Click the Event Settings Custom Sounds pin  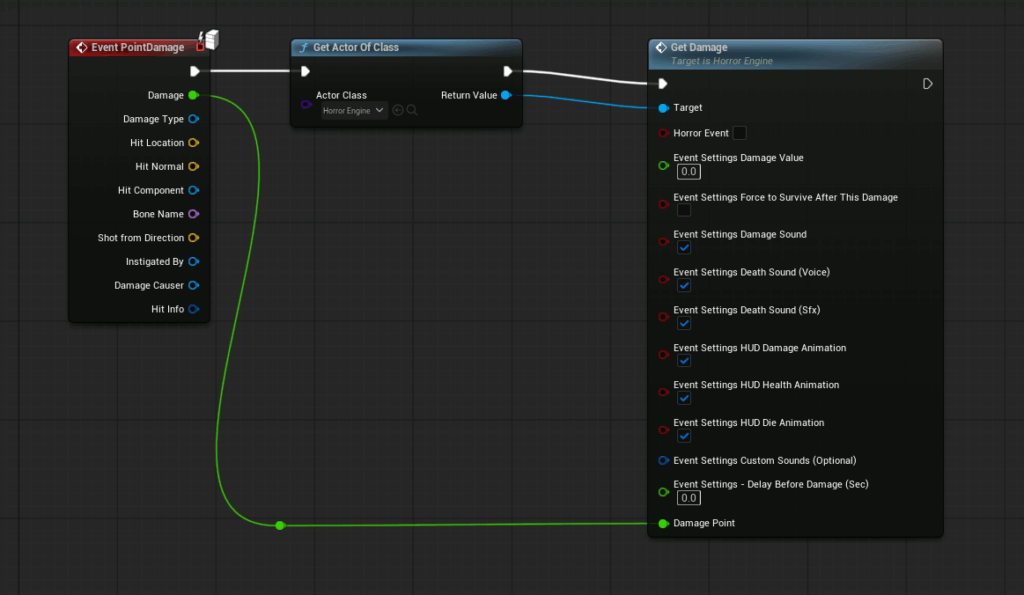point(663,461)
